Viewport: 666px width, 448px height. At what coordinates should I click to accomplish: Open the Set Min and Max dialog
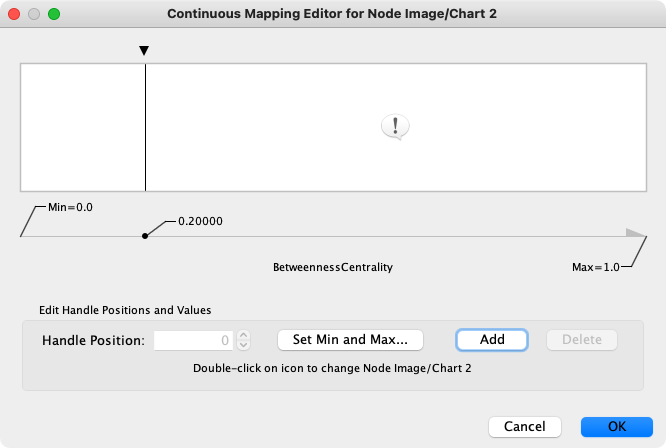(x=350, y=340)
